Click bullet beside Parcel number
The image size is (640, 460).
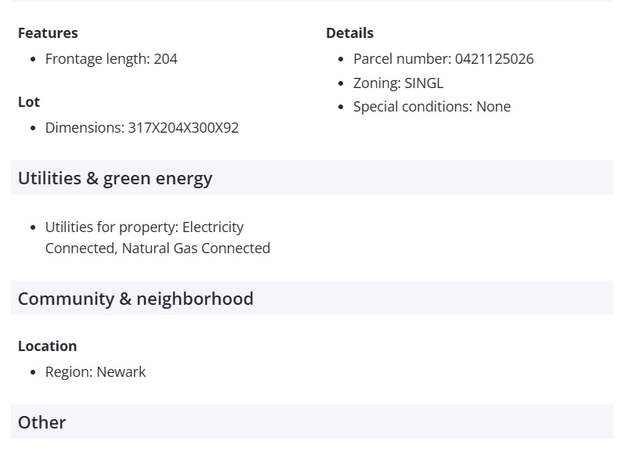point(341,60)
